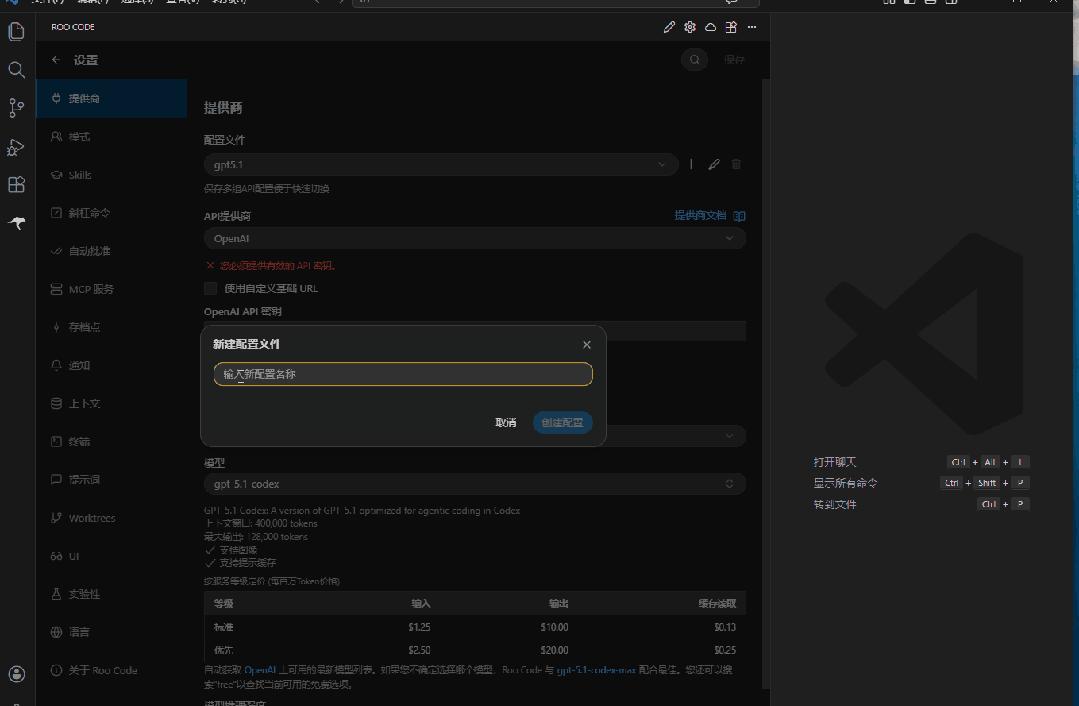This screenshot has height=706, width=1079.
Task: Open the MCP 服务 settings tab
Action: [x=111, y=289]
